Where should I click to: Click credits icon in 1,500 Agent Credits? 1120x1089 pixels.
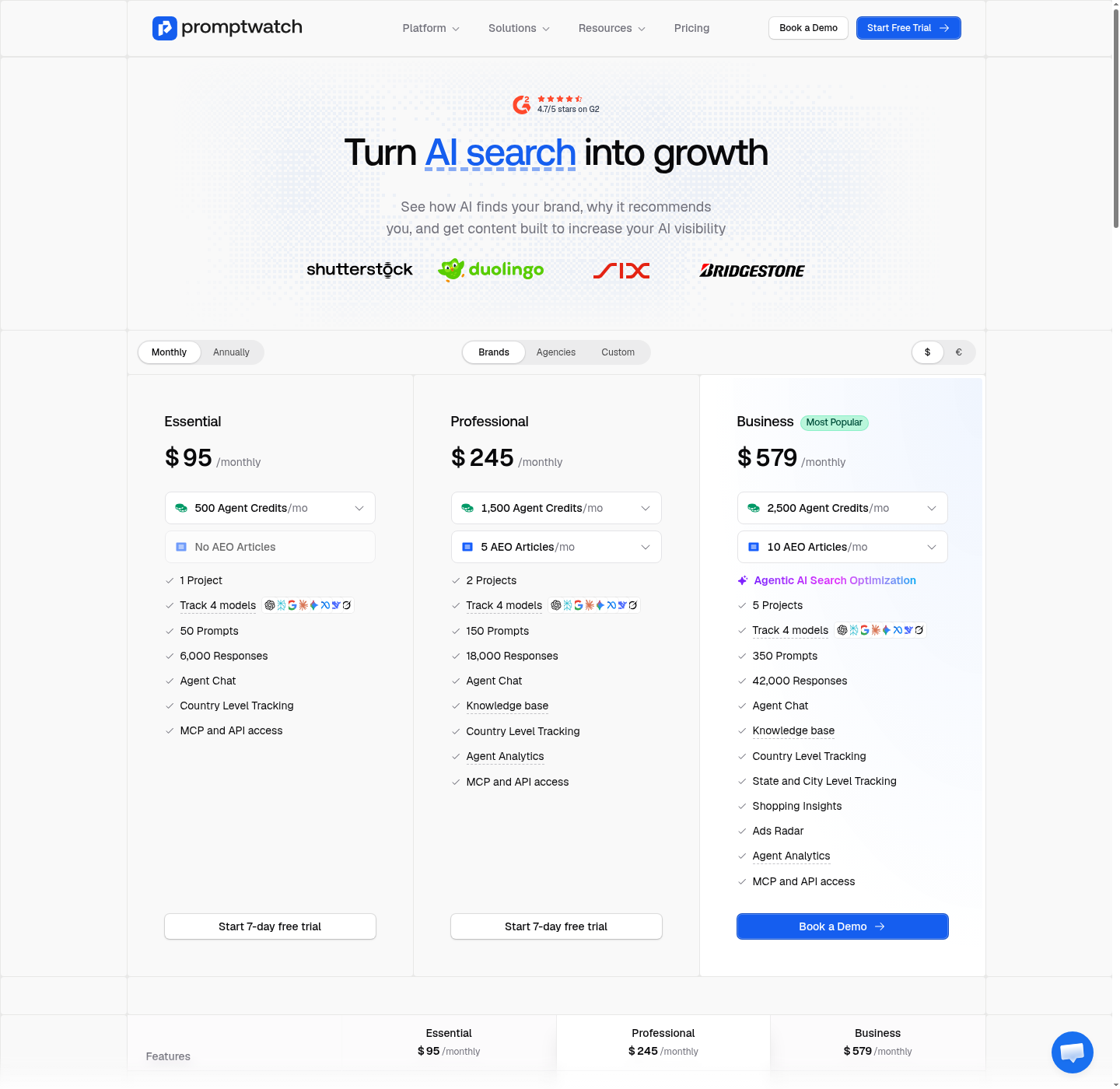(x=467, y=508)
